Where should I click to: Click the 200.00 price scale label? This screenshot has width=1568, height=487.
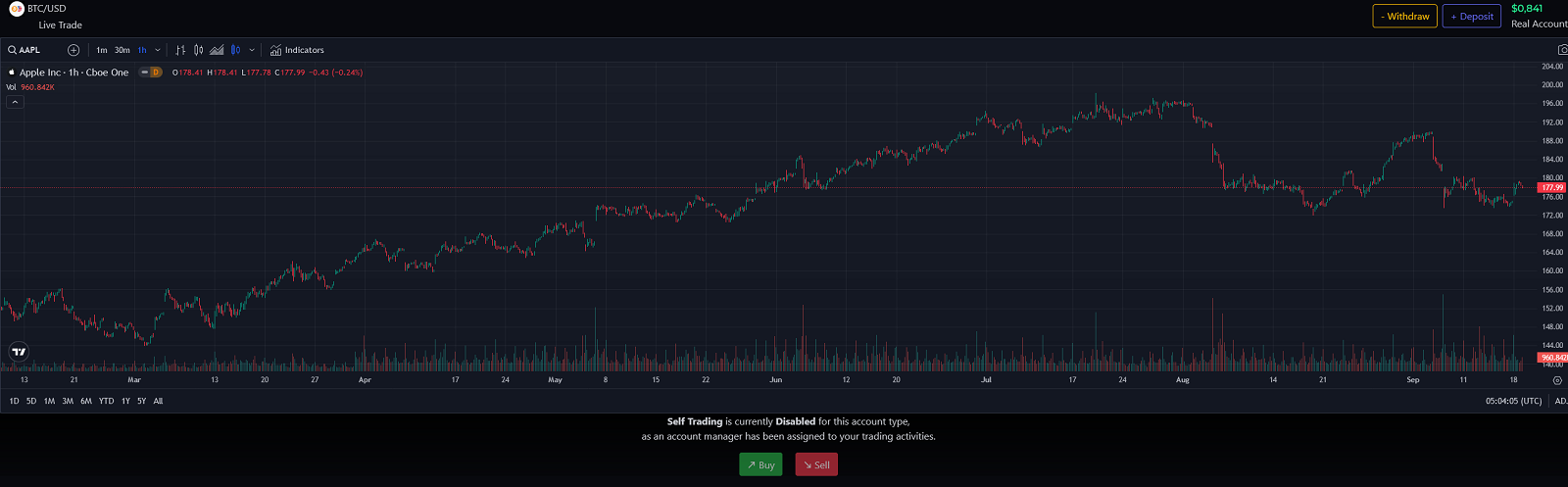(1552, 85)
